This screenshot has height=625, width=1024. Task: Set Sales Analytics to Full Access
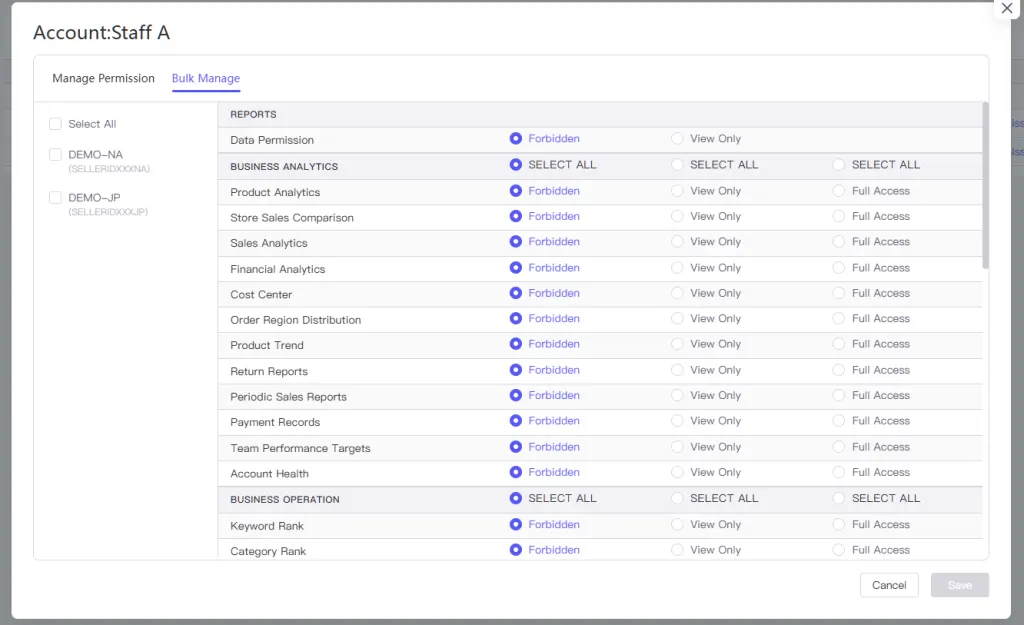point(839,242)
